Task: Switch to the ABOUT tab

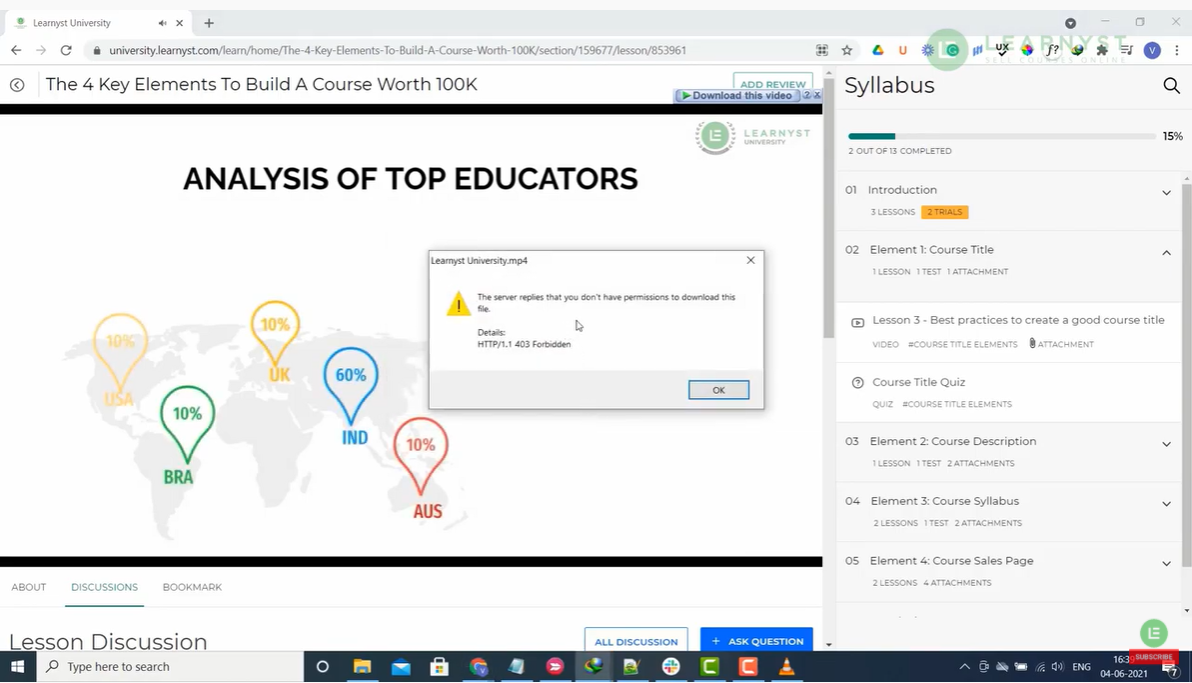Action: coord(29,587)
